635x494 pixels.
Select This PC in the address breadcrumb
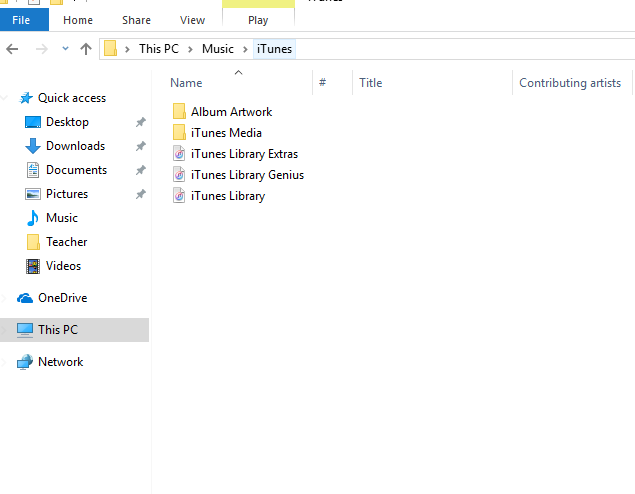(x=159, y=49)
